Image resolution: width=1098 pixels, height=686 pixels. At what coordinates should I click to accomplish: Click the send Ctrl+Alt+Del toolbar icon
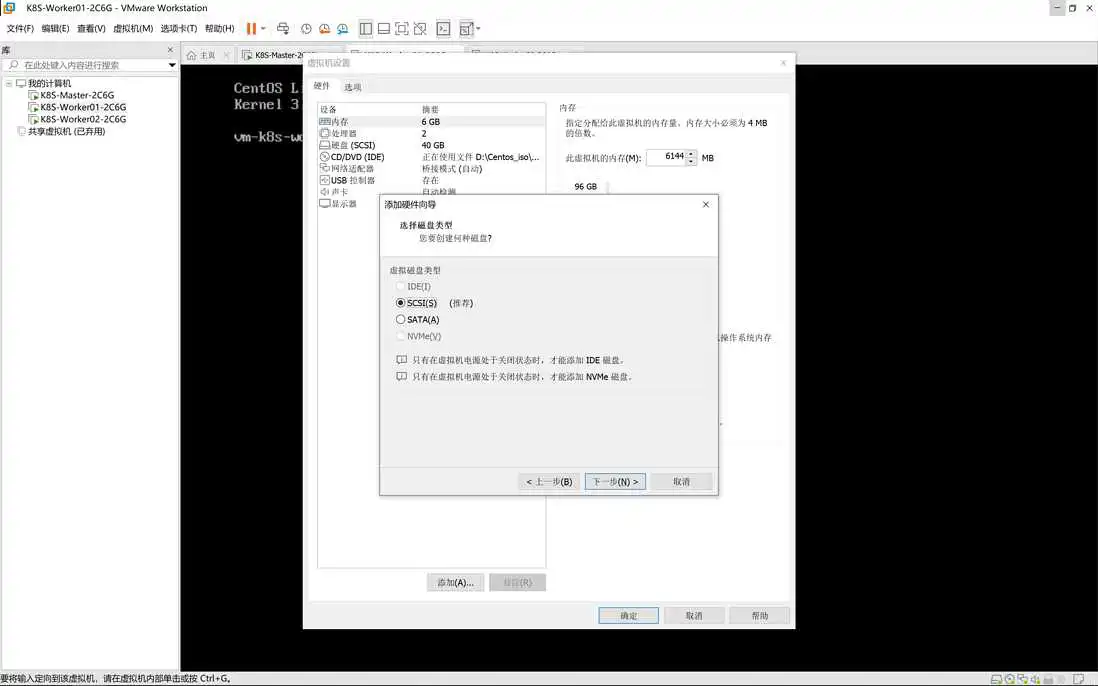click(x=283, y=28)
